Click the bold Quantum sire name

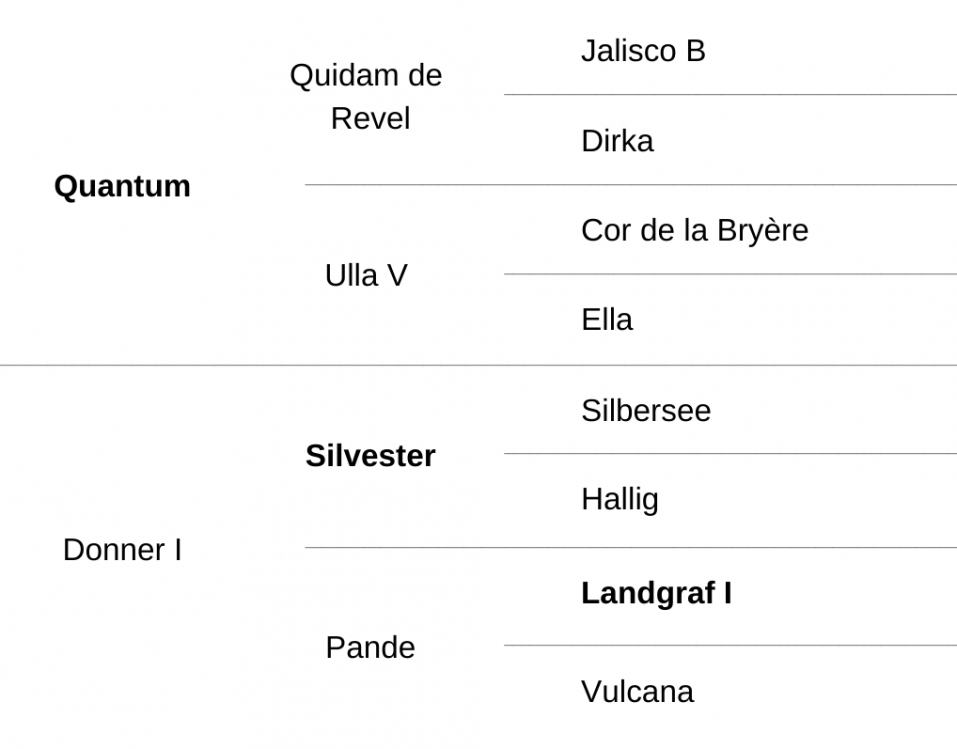122,186
